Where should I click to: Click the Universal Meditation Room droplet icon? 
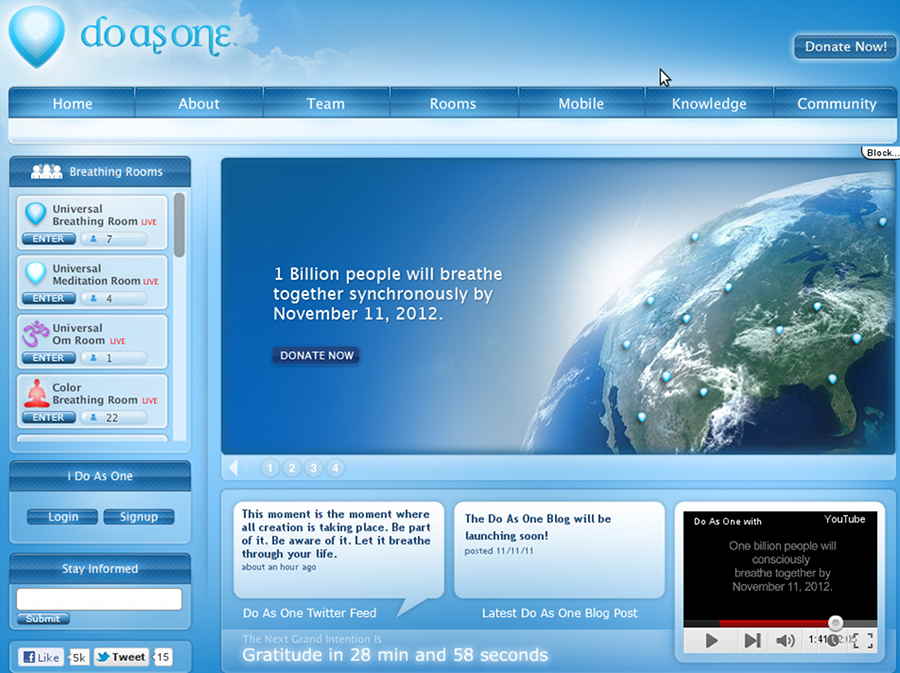[36, 273]
